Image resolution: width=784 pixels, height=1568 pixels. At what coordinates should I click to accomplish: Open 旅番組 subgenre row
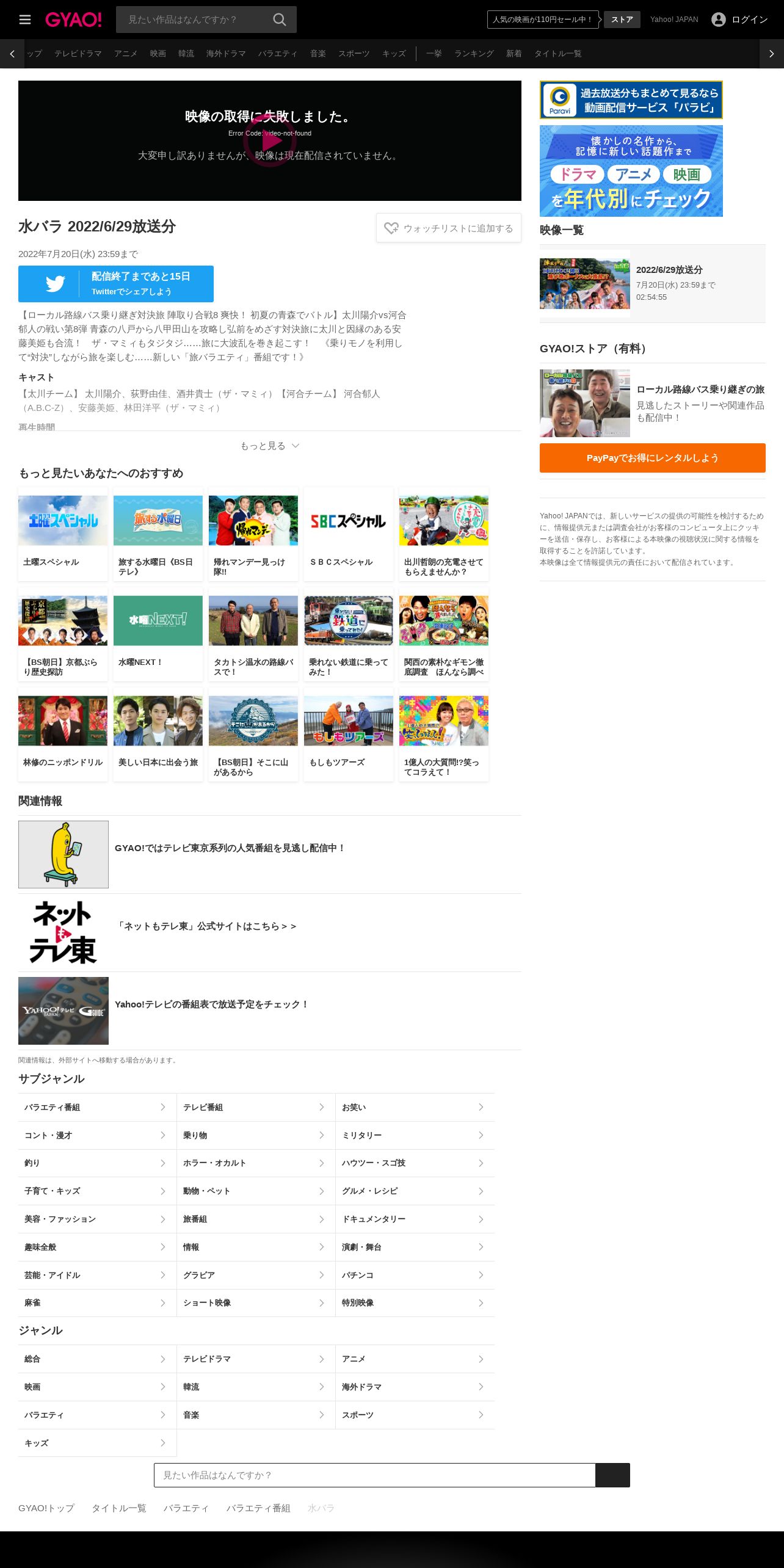pos(256,1219)
